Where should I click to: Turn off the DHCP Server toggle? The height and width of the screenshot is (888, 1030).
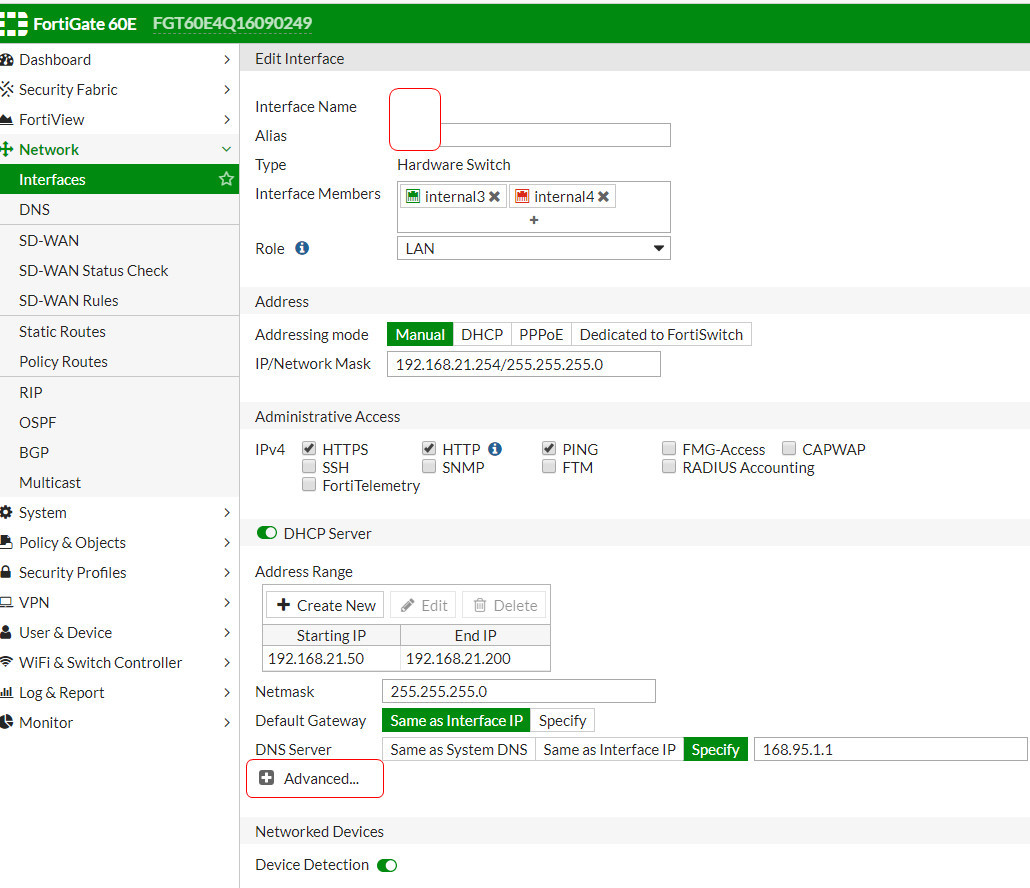(266, 534)
